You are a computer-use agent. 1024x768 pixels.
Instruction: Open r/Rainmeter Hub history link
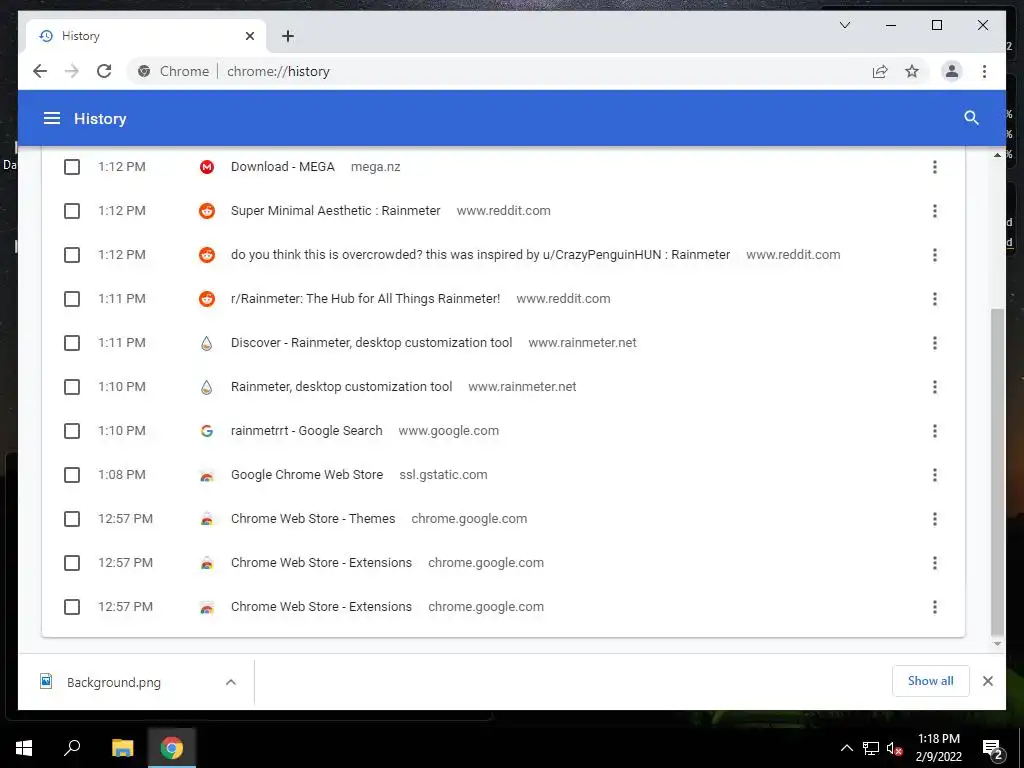click(x=365, y=298)
